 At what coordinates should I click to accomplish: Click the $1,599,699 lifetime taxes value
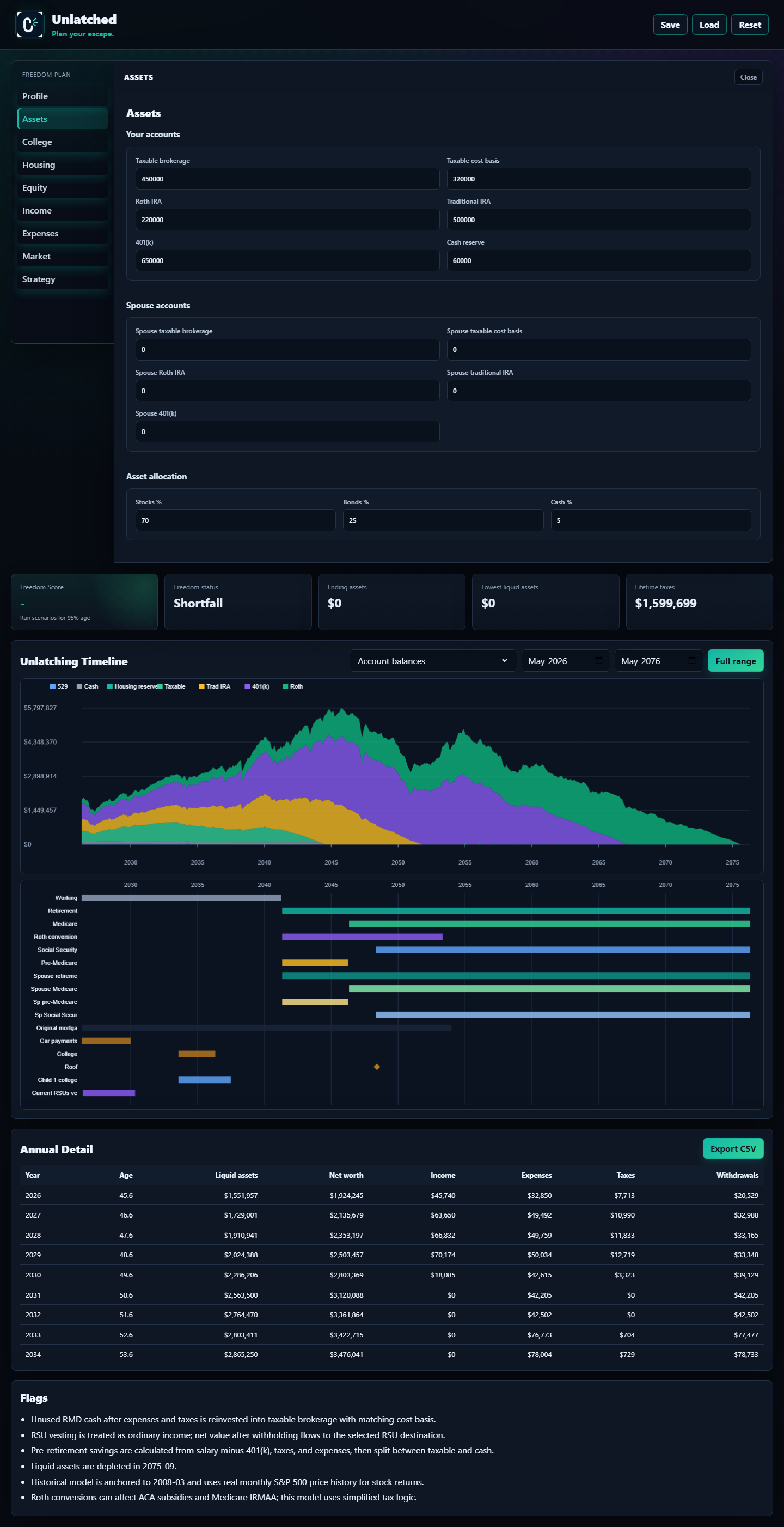(x=665, y=603)
